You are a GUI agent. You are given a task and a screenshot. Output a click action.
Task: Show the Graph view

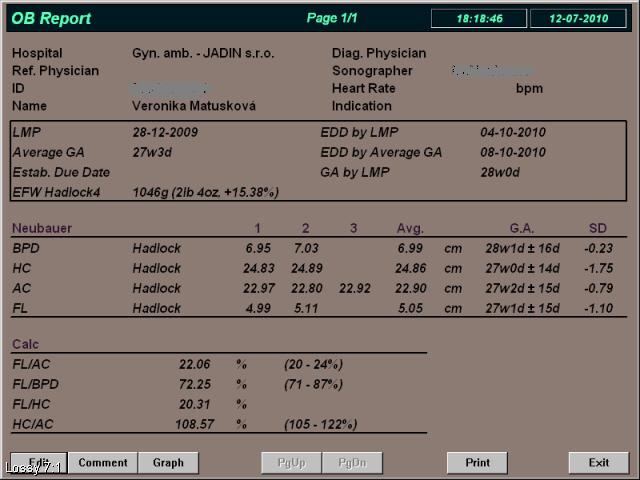[168, 462]
